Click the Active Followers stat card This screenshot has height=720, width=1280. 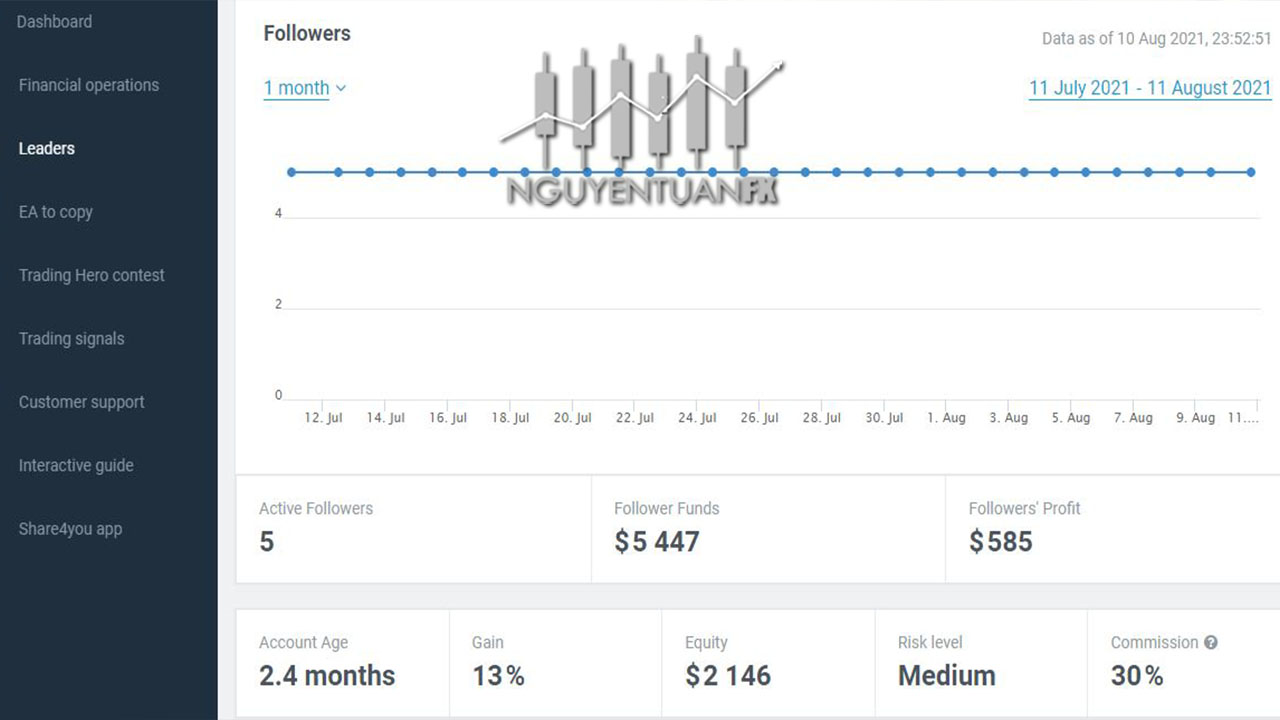[x=413, y=528]
